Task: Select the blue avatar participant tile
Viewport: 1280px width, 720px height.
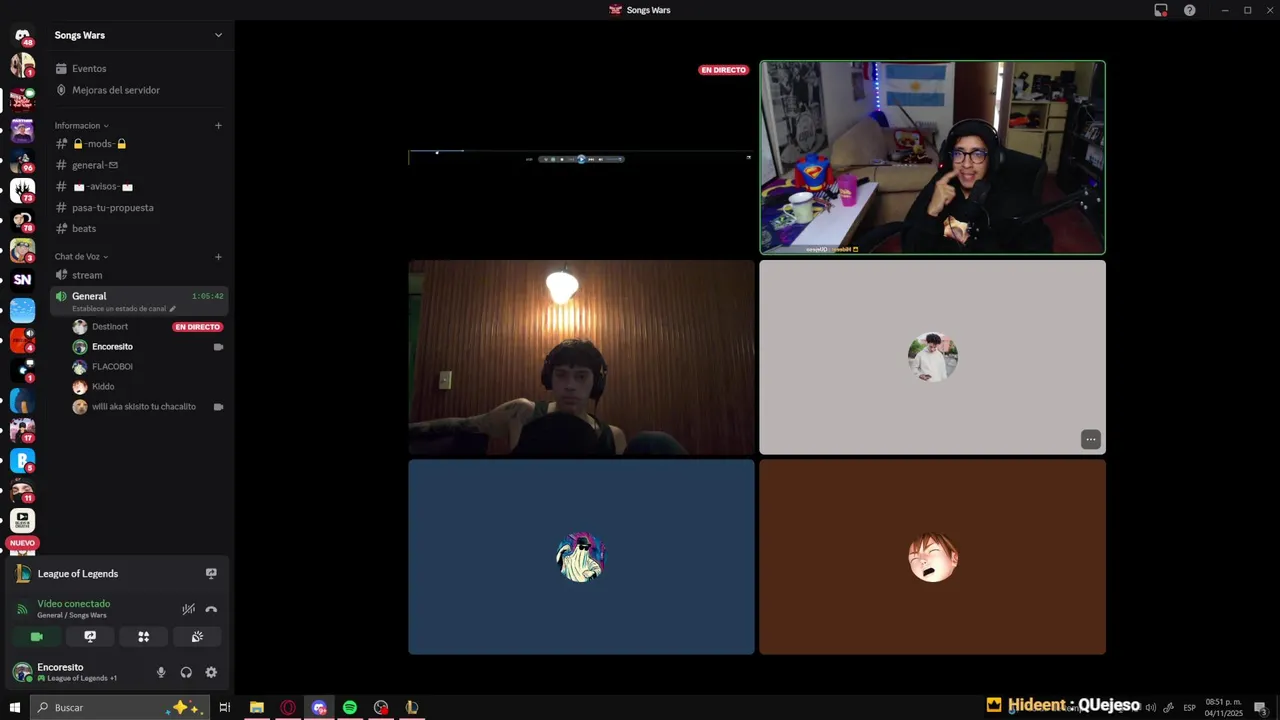Action: click(581, 557)
